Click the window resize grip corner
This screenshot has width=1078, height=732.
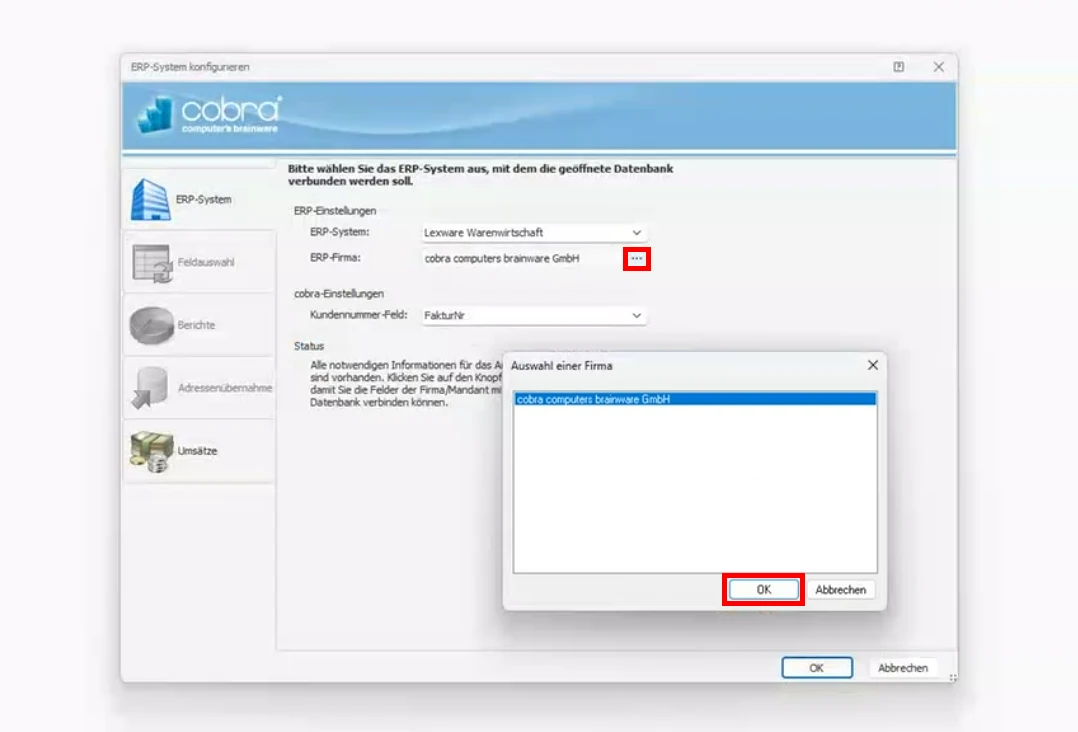952,677
